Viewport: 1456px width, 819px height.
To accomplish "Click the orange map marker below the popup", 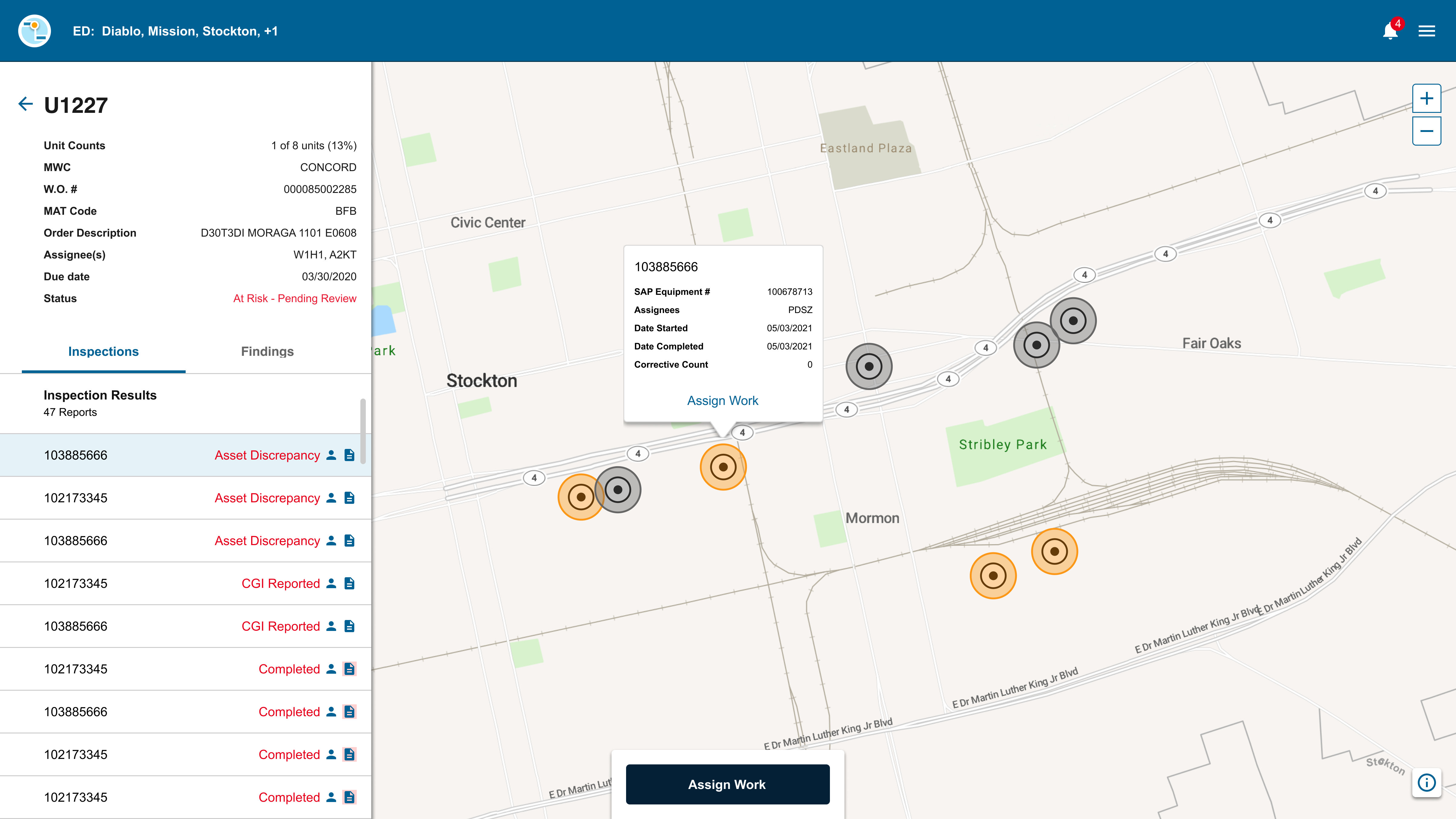I will tap(723, 467).
